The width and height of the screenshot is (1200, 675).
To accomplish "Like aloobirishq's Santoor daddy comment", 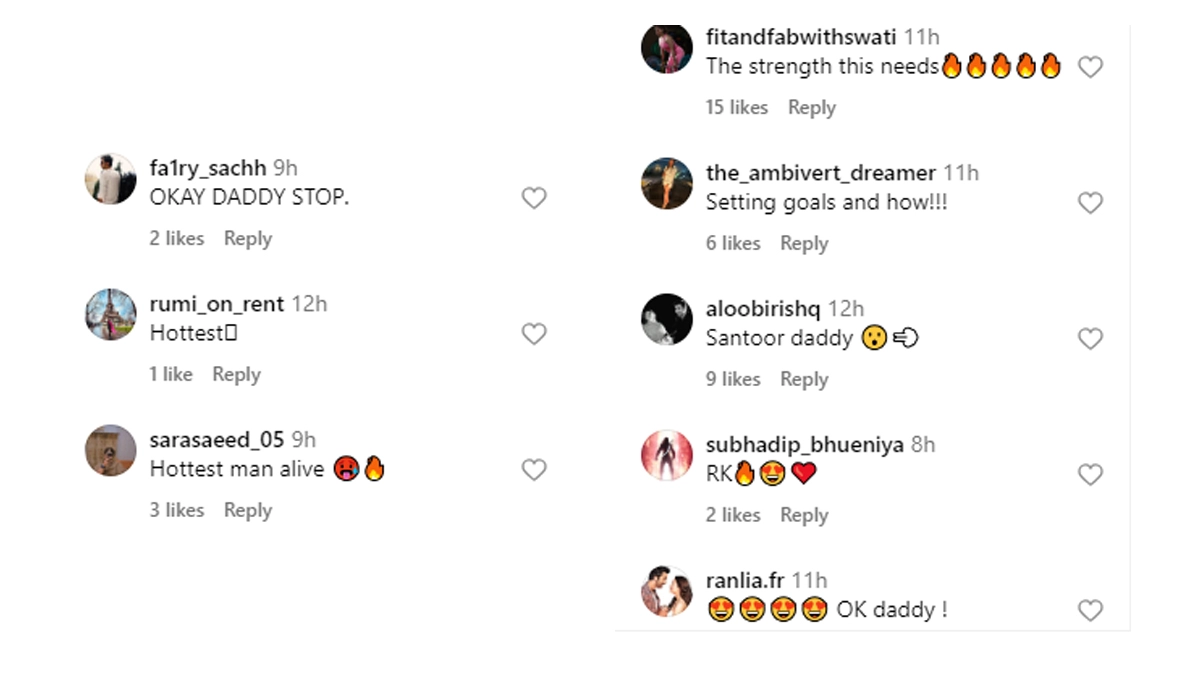I will click(1090, 339).
